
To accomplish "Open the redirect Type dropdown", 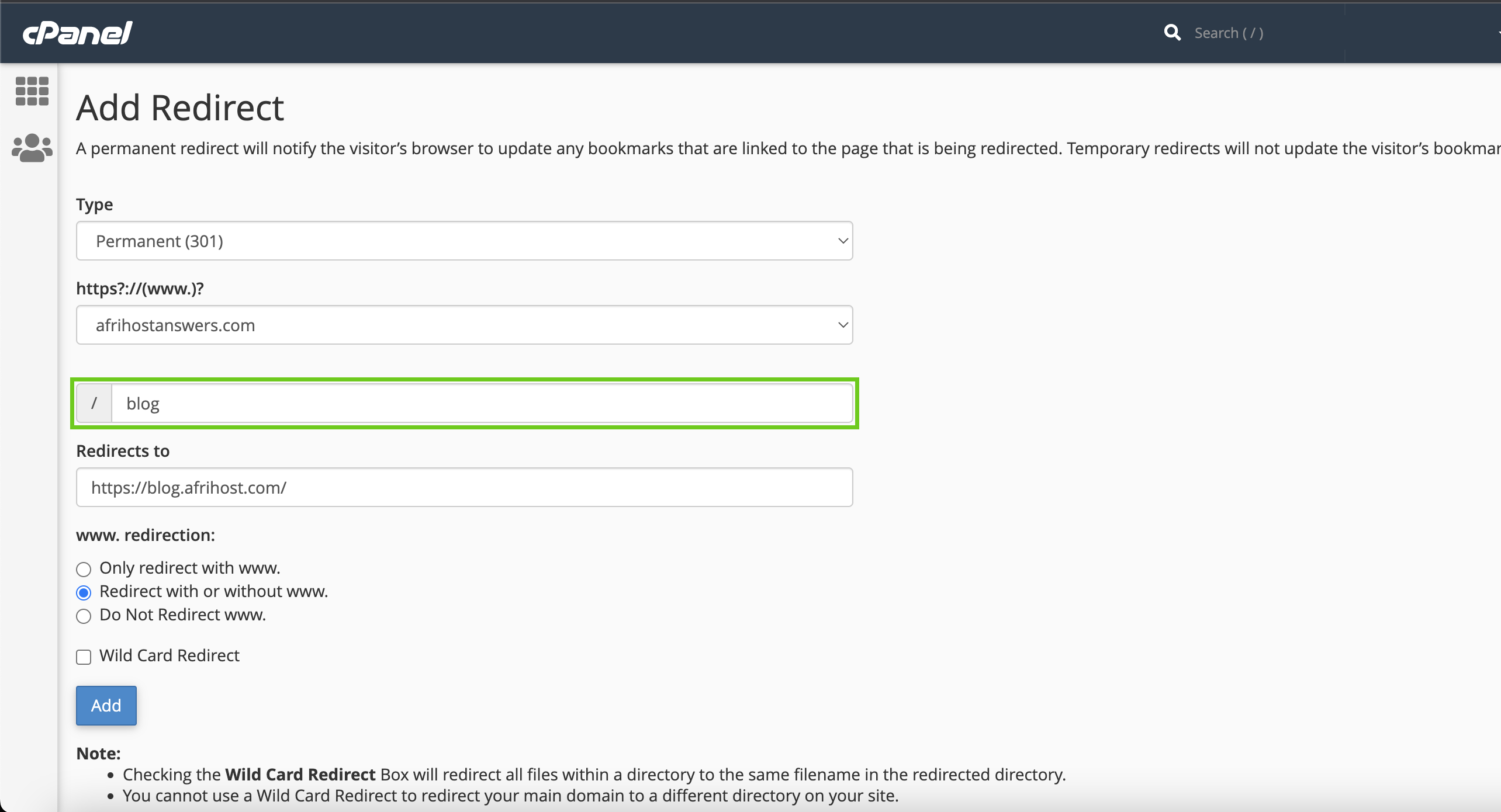I will click(464, 241).
